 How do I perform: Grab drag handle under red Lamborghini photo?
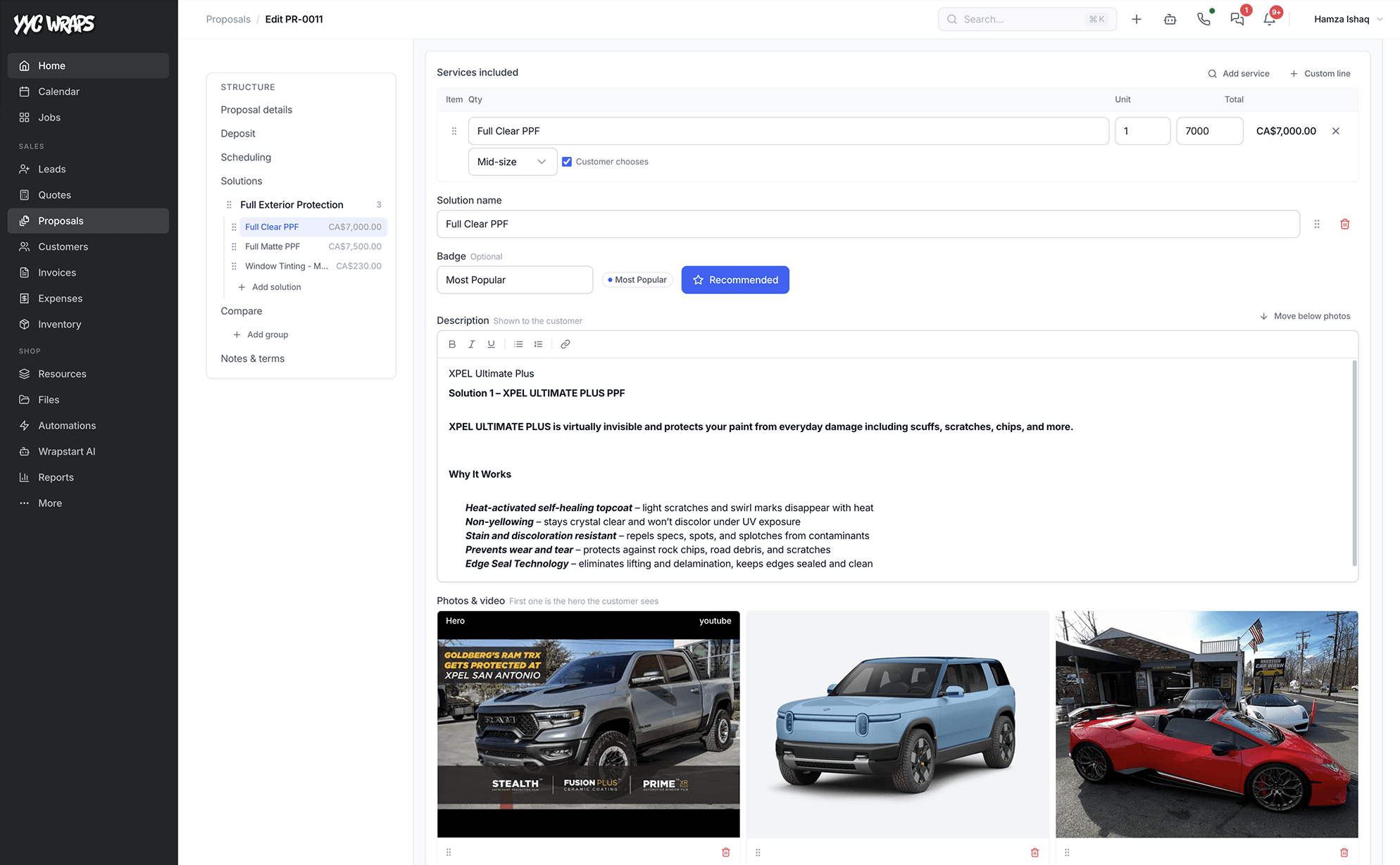pos(1067,852)
